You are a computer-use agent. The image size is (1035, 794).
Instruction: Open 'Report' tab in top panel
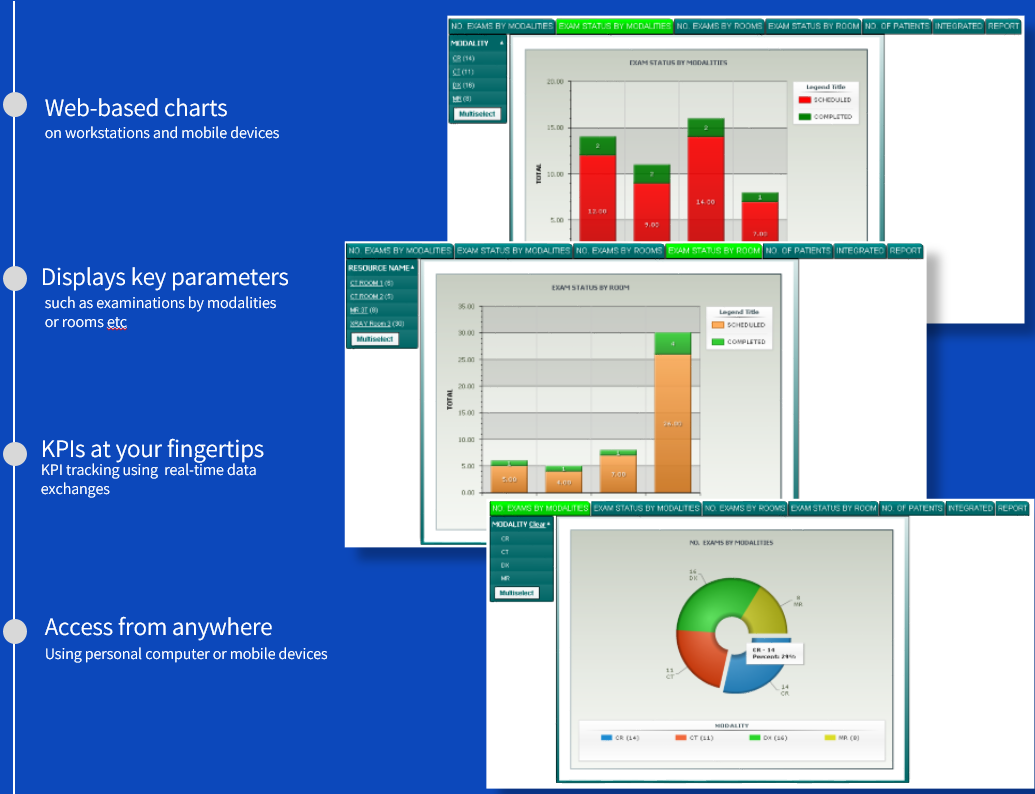(x=1003, y=26)
